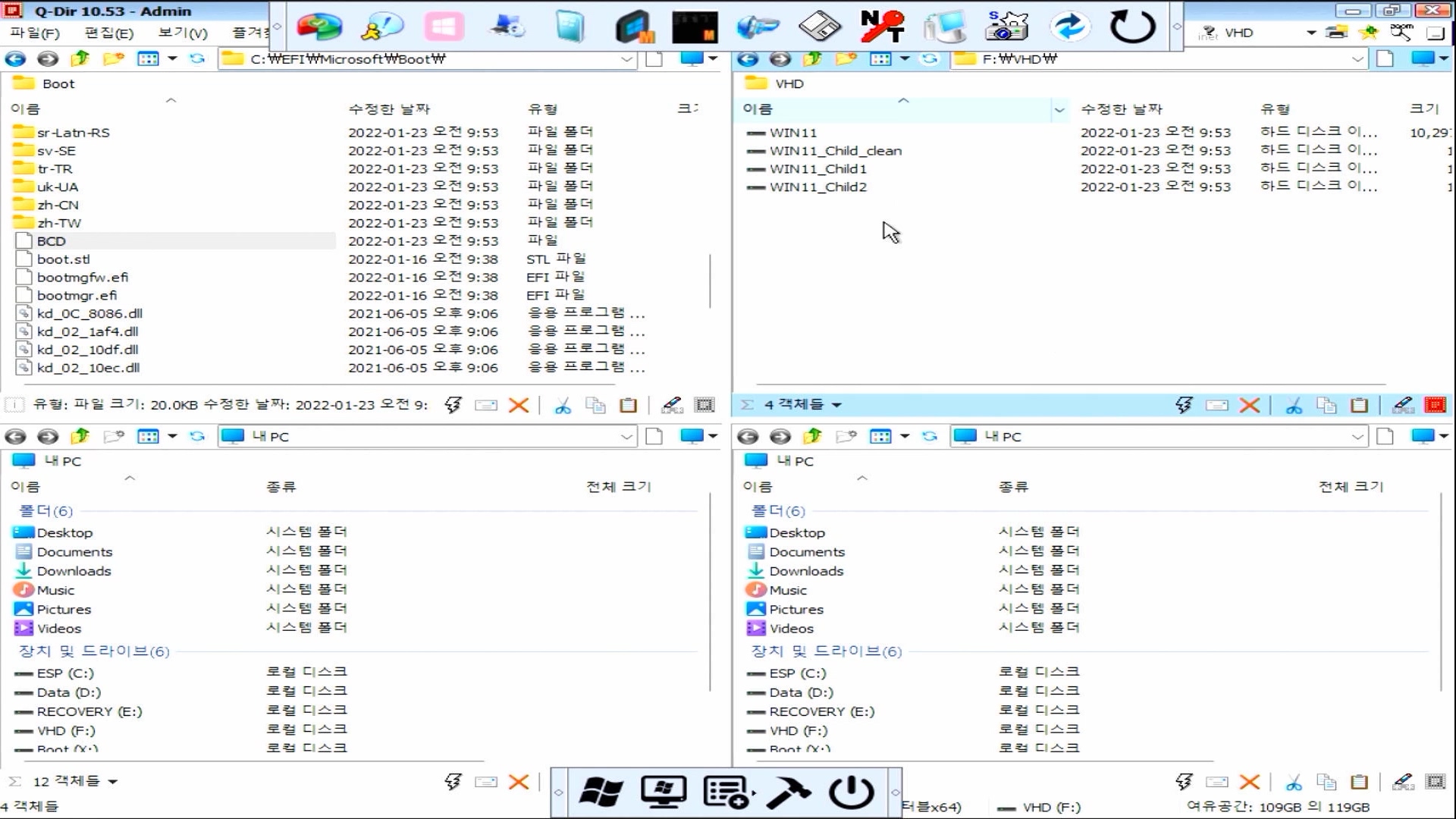
Task: Expand the Boot pane address path dropdown
Action: point(626,59)
